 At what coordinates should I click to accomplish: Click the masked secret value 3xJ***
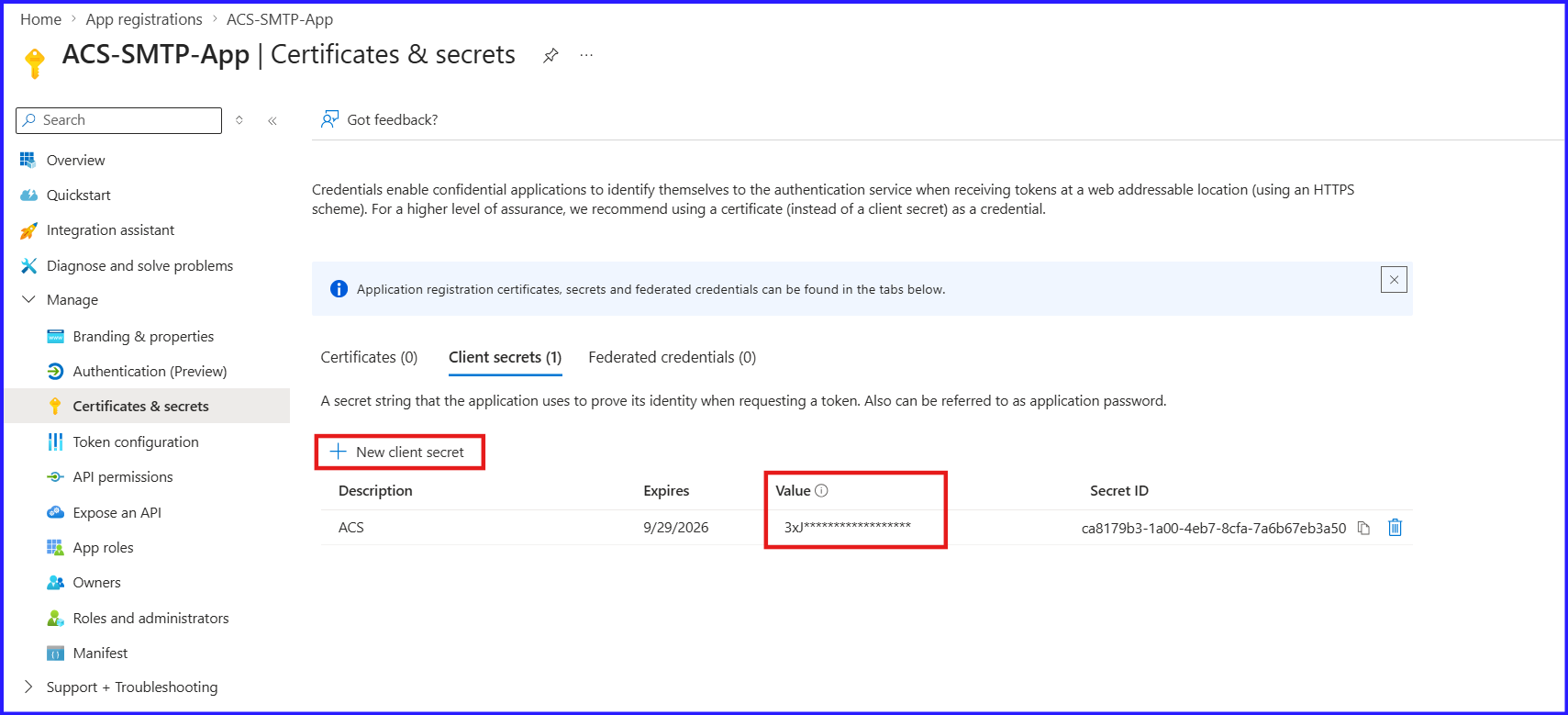848,527
